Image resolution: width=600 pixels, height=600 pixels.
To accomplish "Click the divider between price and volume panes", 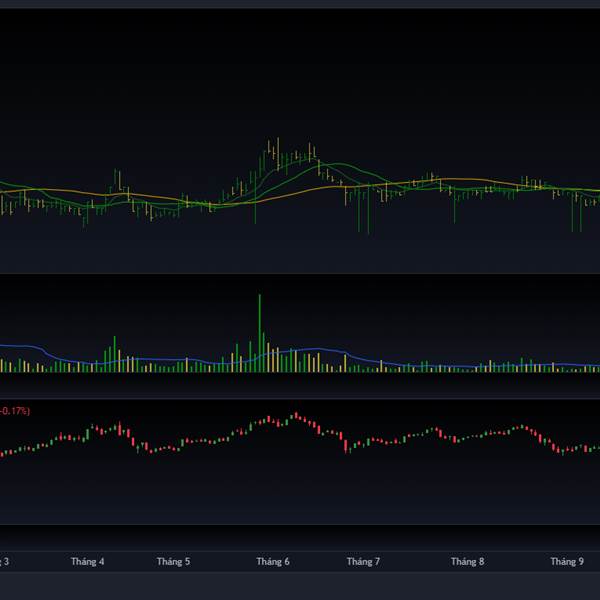I will (x=300, y=273).
